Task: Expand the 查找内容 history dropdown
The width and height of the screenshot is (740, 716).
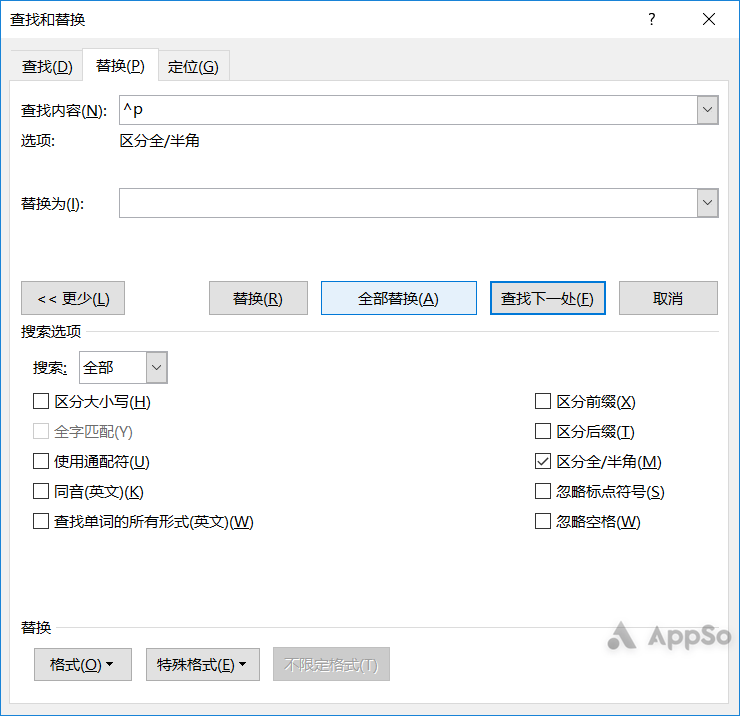Action: click(x=707, y=110)
